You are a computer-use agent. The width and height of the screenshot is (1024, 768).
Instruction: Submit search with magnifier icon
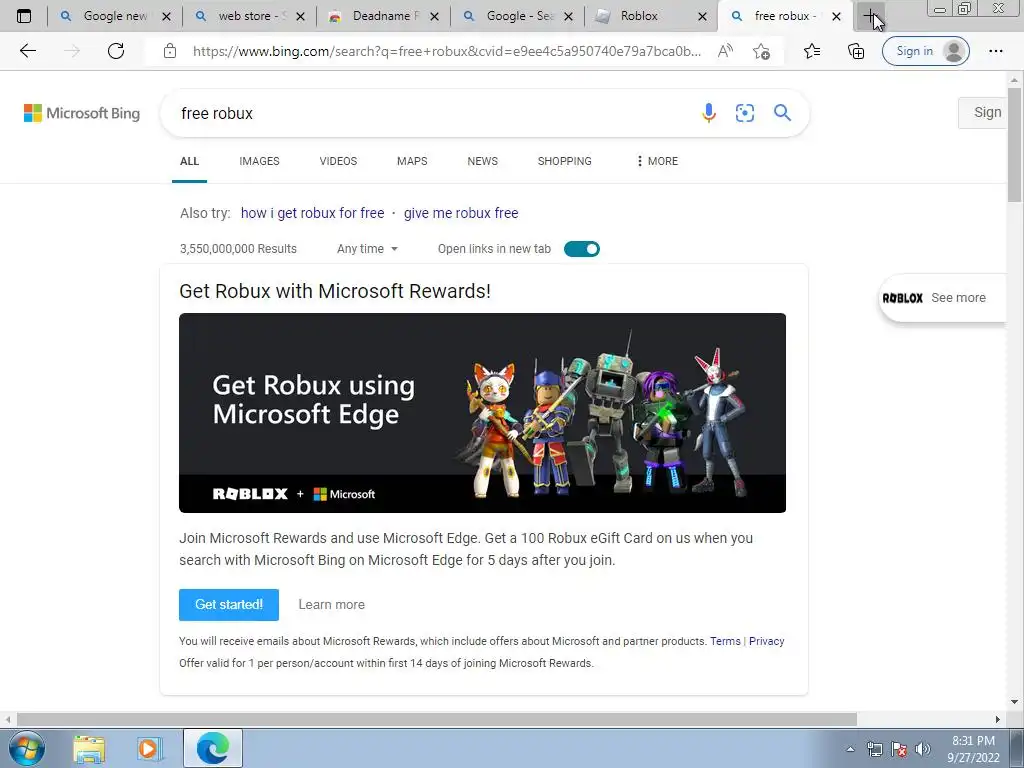click(x=782, y=112)
